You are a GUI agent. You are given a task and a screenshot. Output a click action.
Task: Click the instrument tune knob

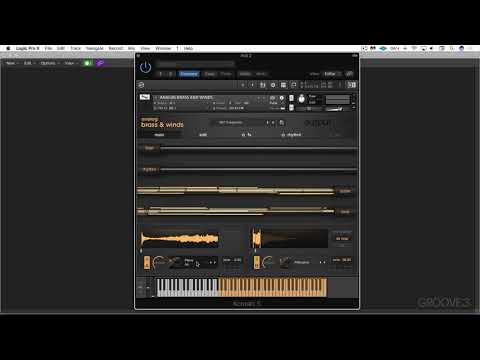coord(301,99)
